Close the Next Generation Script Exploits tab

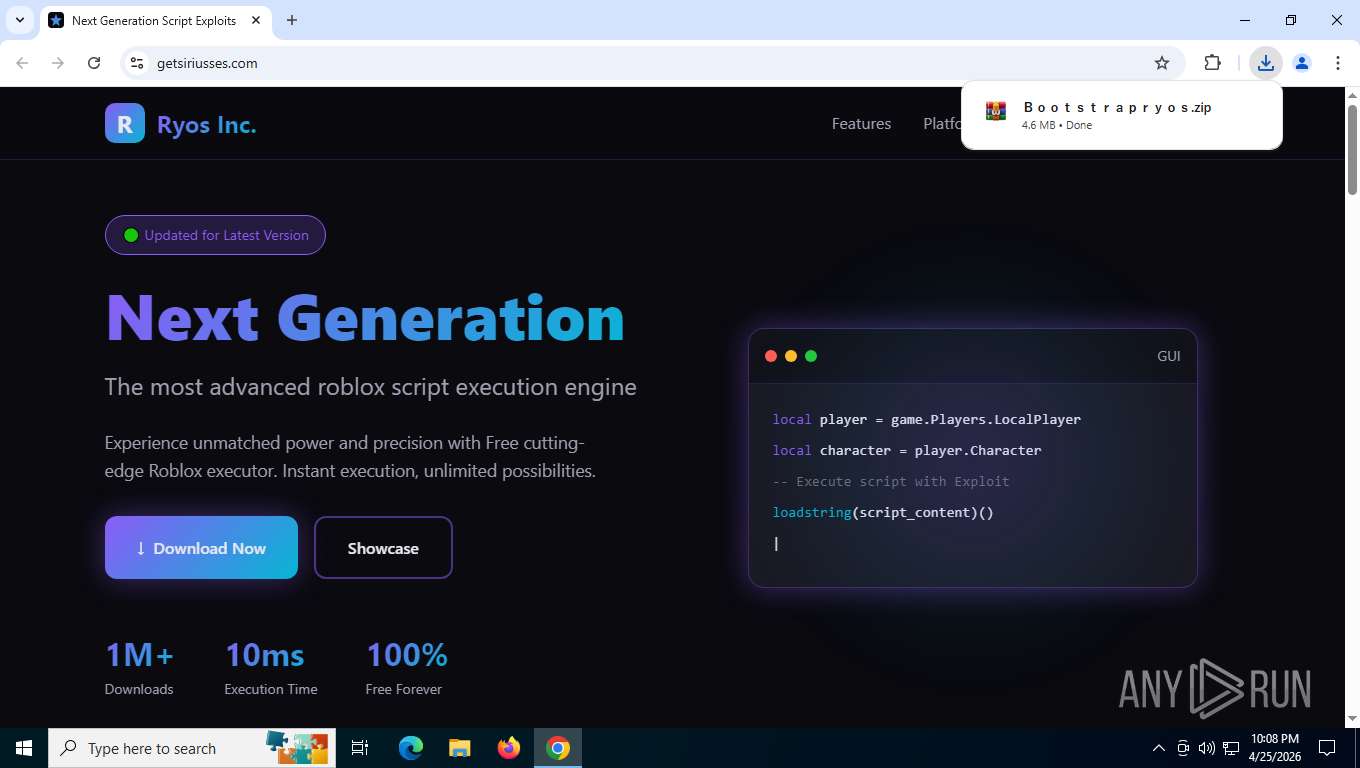(x=256, y=20)
